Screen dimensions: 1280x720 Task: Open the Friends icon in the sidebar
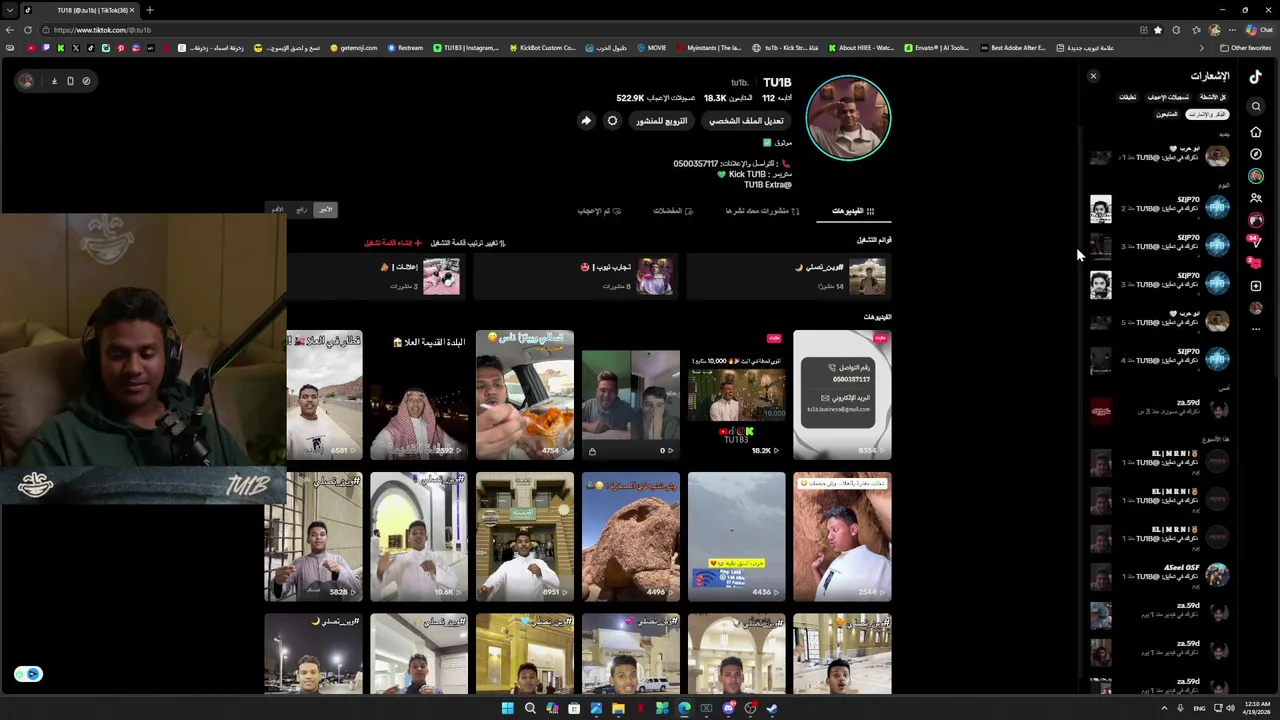coord(1256,198)
